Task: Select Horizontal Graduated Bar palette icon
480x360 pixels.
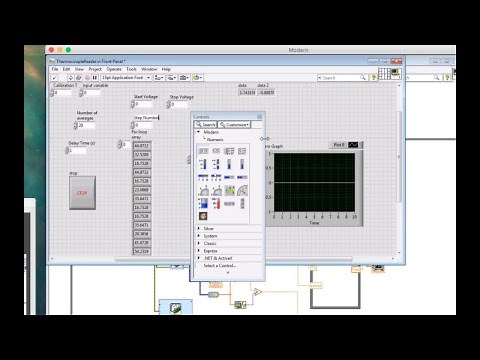Action: (242, 177)
